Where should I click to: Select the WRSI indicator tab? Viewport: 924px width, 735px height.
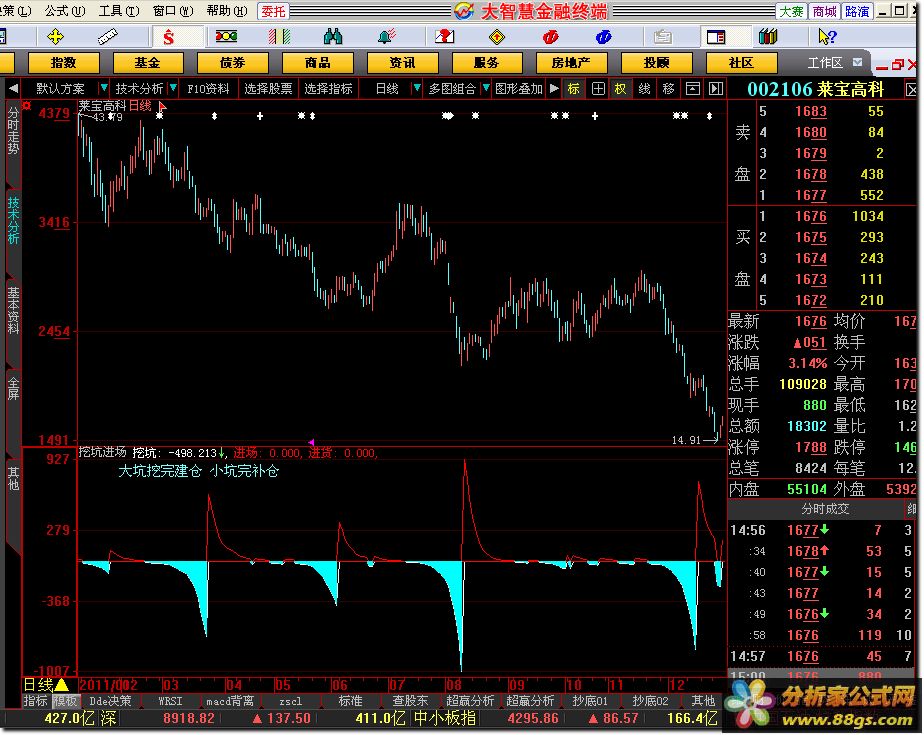pos(170,701)
